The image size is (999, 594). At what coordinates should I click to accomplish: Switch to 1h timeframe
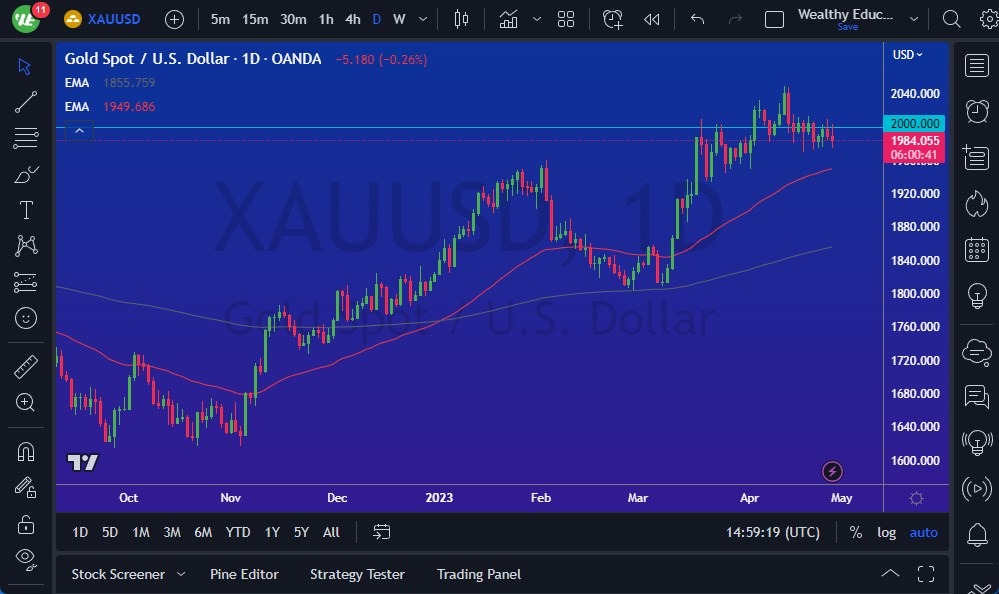coord(326,19)
